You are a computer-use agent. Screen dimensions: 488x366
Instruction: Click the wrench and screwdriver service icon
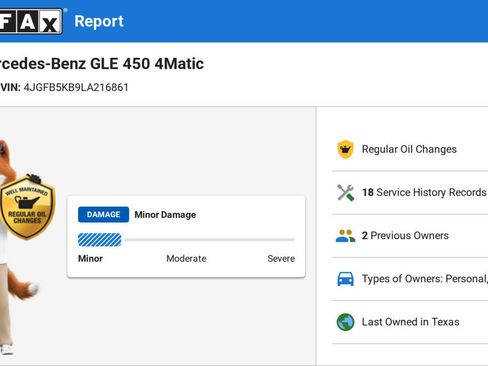pos(345,192)
